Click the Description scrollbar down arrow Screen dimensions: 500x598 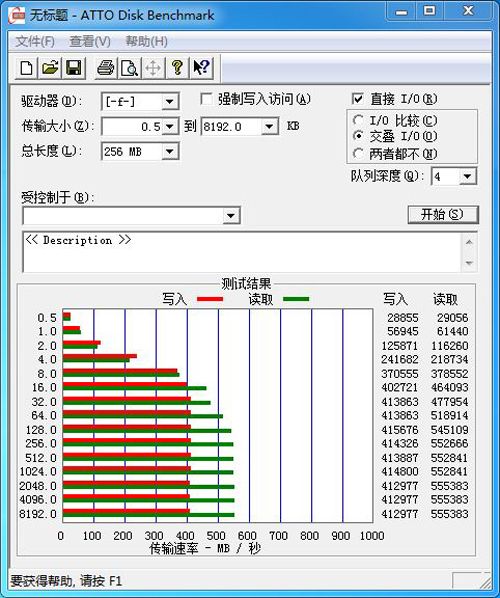(x=469, y=263)
